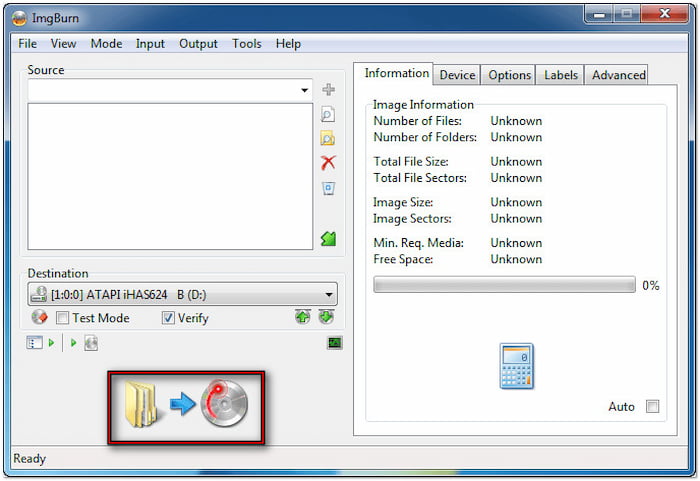This screenshot has height=481, width=700.
Task: Click the green play arrow before disc icon
Action: coord(74,343)
